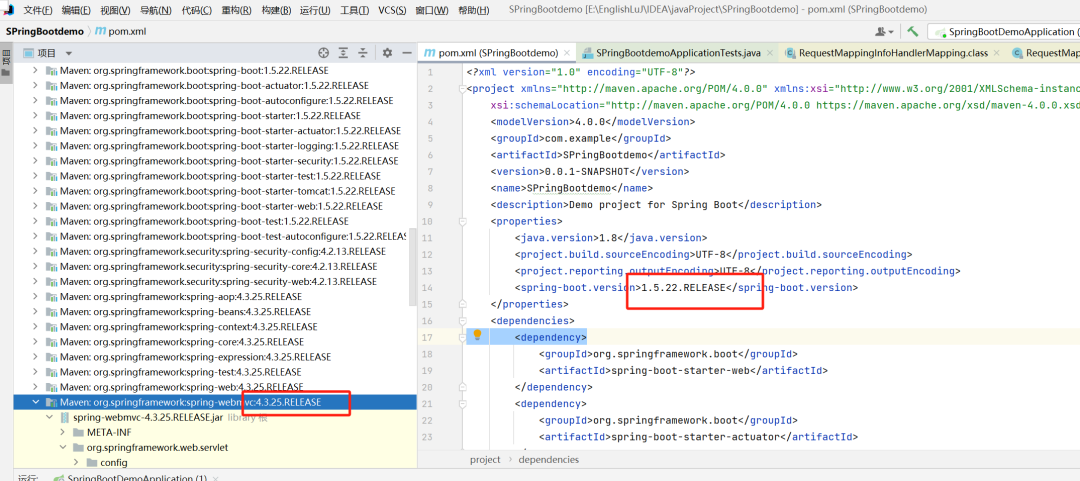Open the 构建(B) menu
The height and width of the screenshot is (481, 1080).
click(x=277, y=10)
